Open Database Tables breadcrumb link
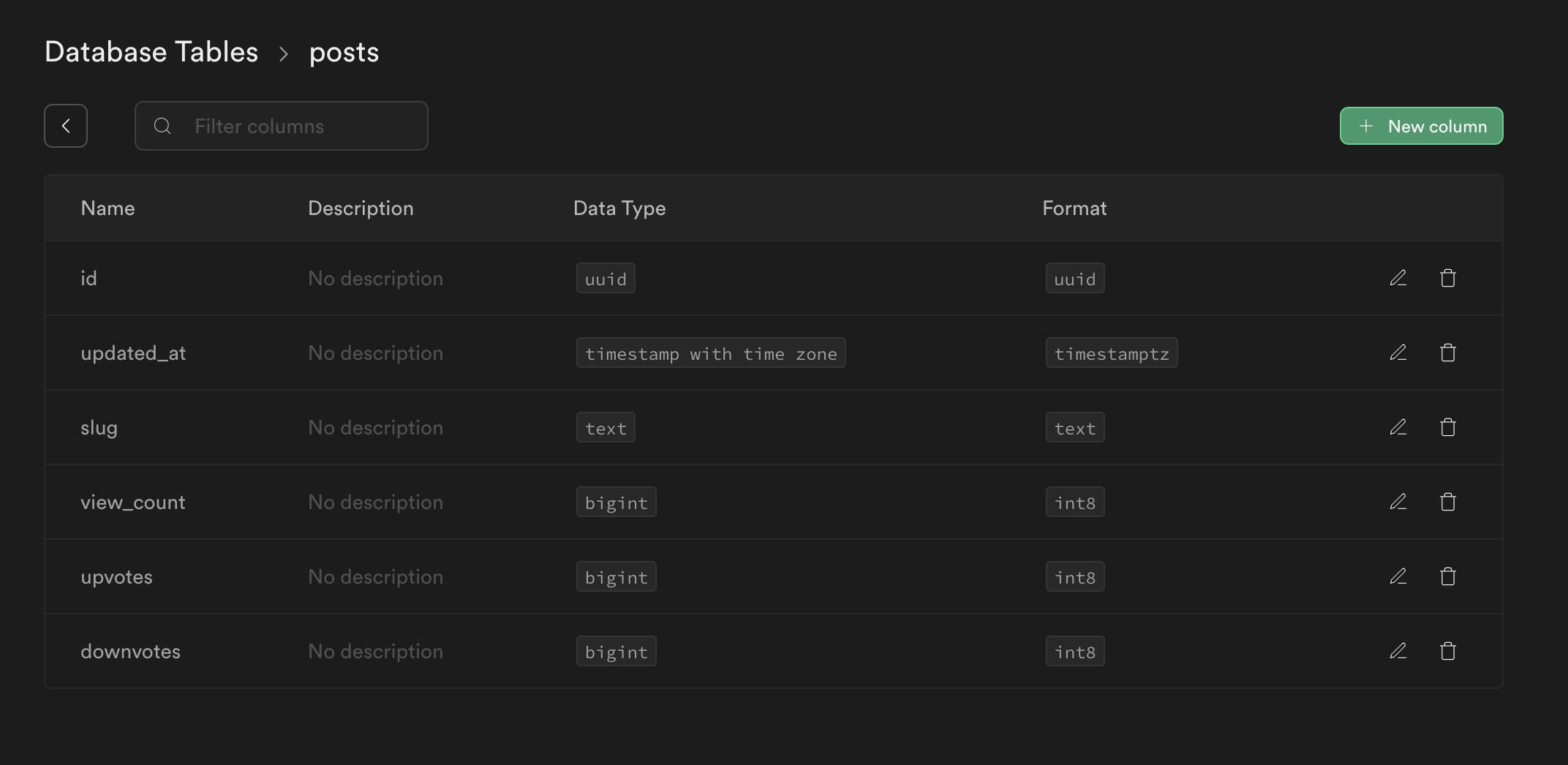The image size is (1568, 765). (151, 52)
